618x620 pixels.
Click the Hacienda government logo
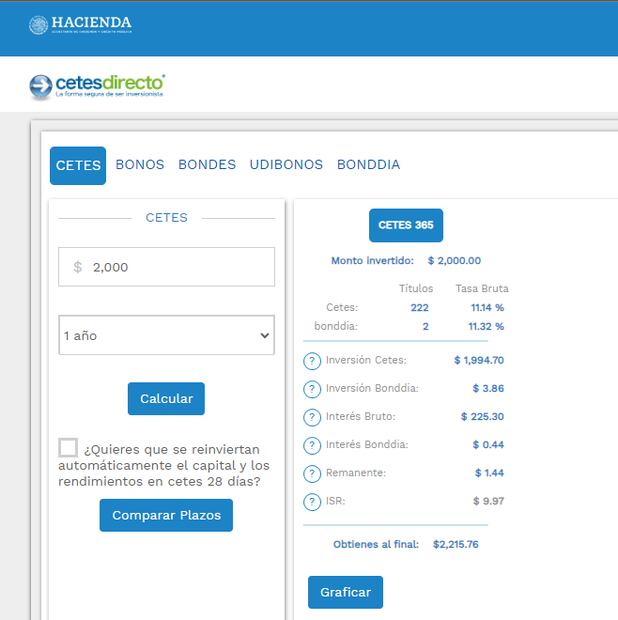(80, 25)
